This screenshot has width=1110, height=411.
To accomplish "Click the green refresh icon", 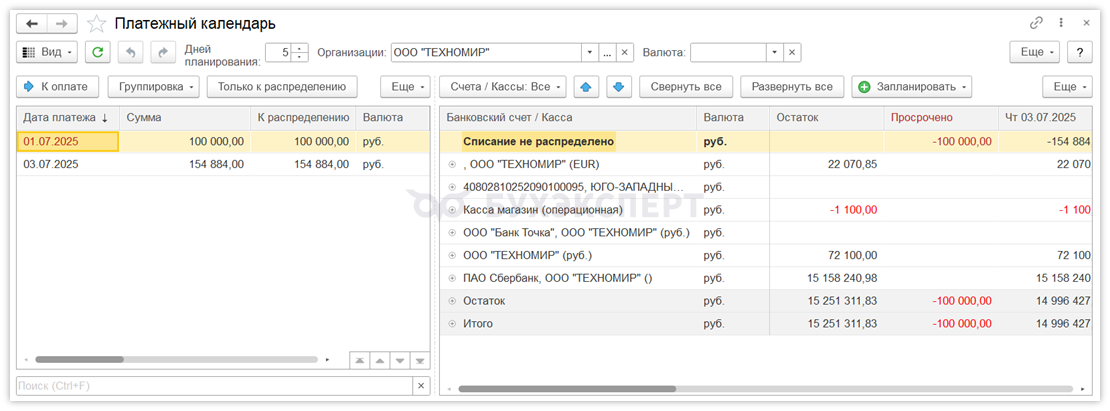I will (x=97, y=52).
